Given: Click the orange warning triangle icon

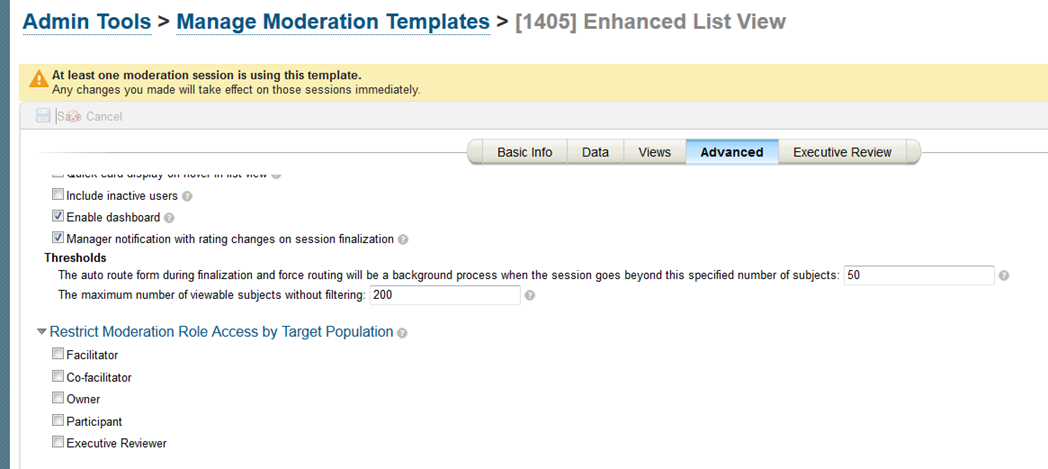Looking at the screenshot, I should coord(39,79).
